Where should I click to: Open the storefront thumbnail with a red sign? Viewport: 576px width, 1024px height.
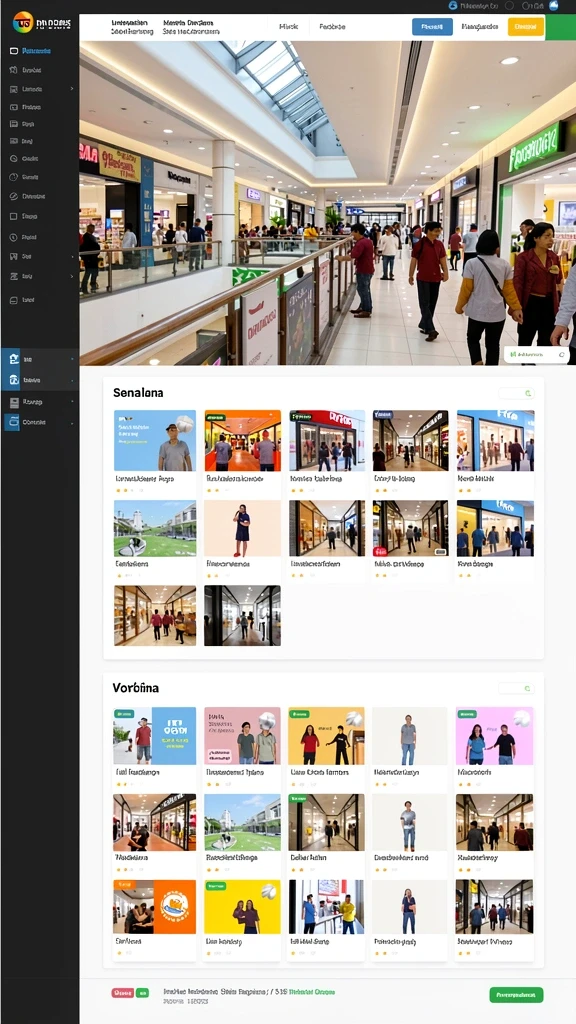point(327,440)
